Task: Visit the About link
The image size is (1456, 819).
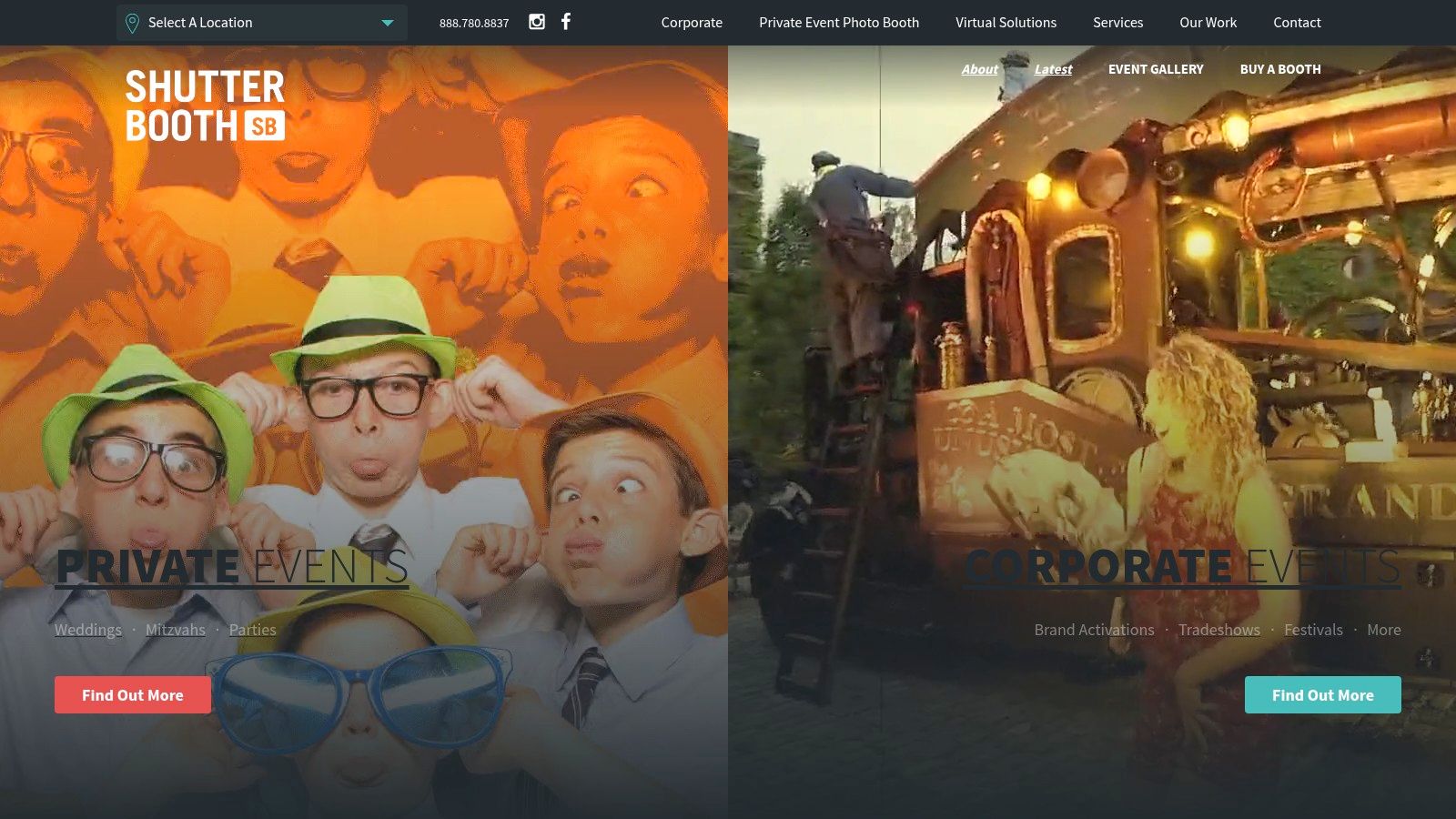Action: tap(979, 69)
